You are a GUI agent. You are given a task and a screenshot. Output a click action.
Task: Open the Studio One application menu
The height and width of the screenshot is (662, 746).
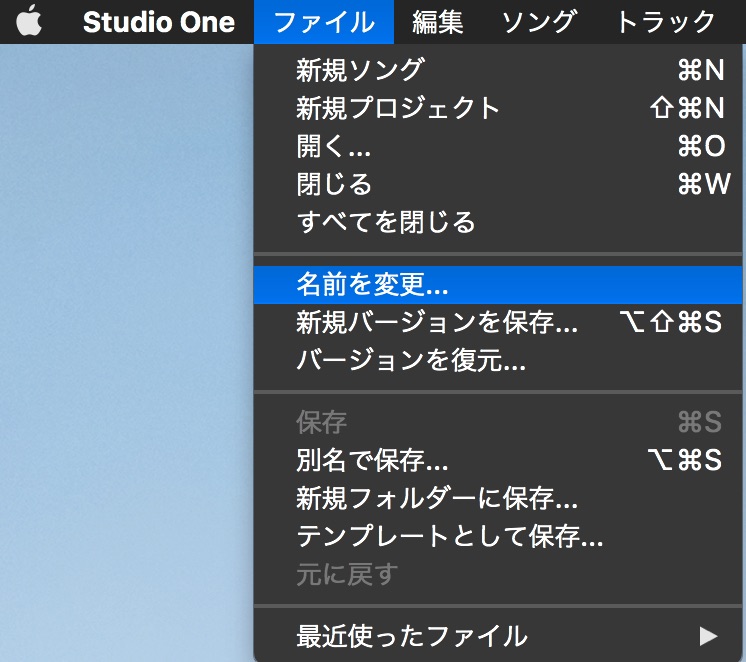coord(158,22)
